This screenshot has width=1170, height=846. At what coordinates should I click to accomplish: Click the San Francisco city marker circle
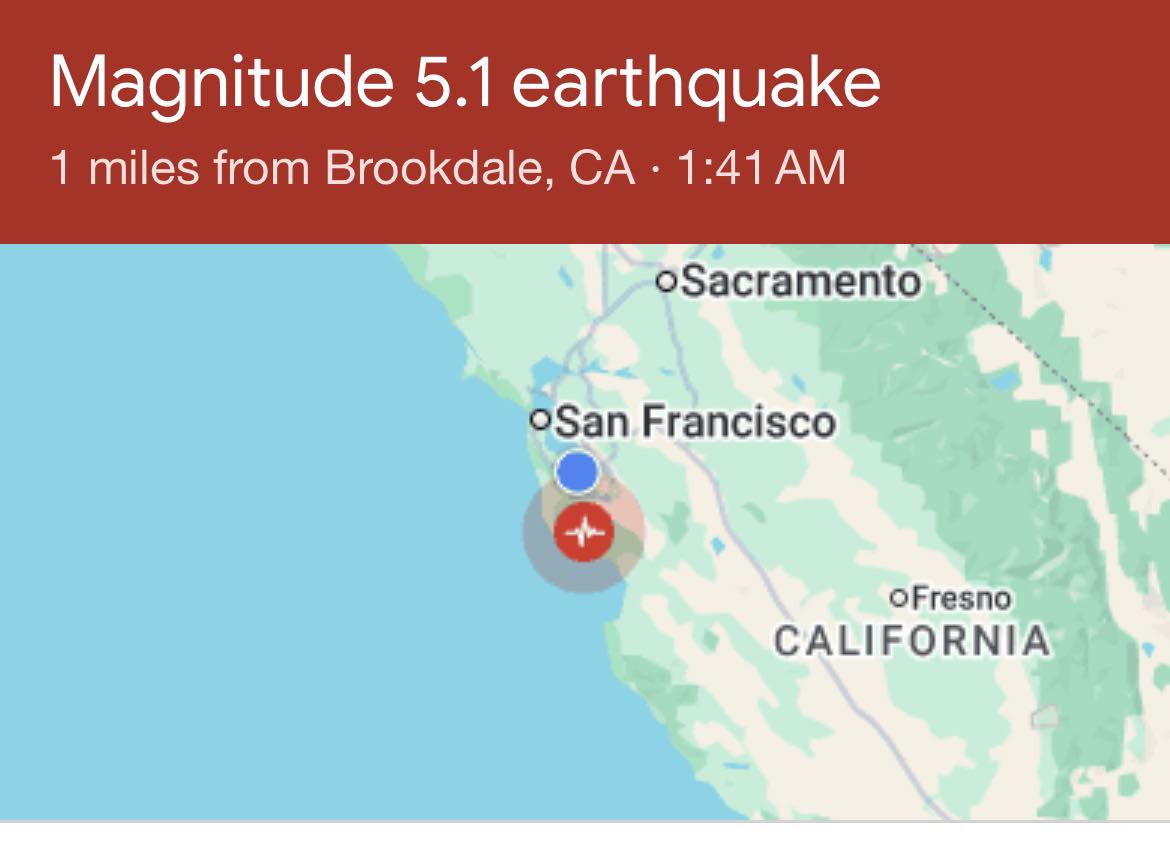click(541, 419)
